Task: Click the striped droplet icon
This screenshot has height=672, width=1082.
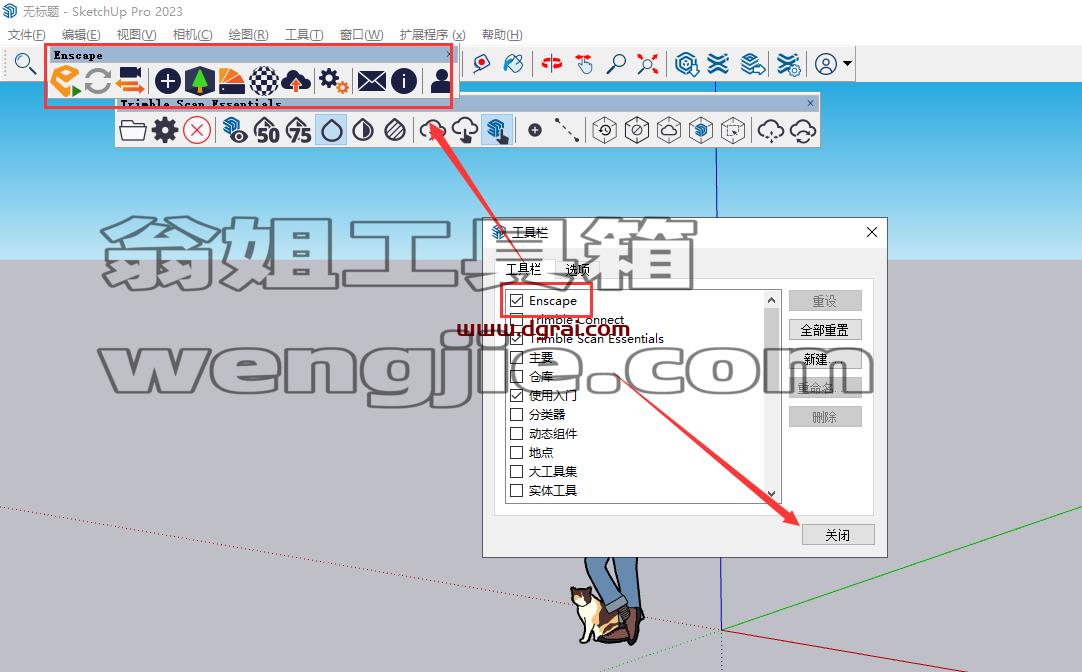Action: click(395, 130)
